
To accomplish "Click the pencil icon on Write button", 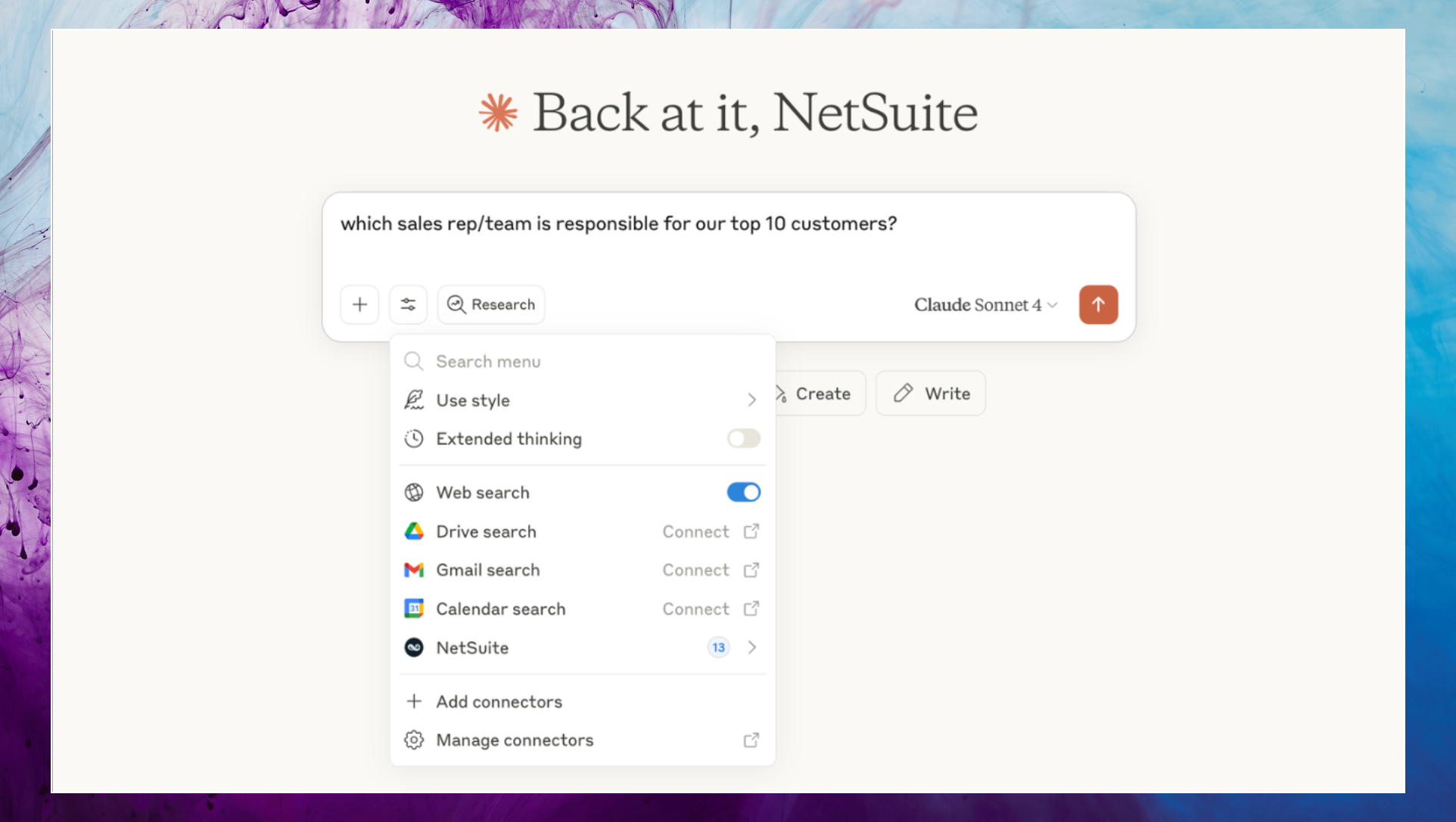I will point(903,393).
